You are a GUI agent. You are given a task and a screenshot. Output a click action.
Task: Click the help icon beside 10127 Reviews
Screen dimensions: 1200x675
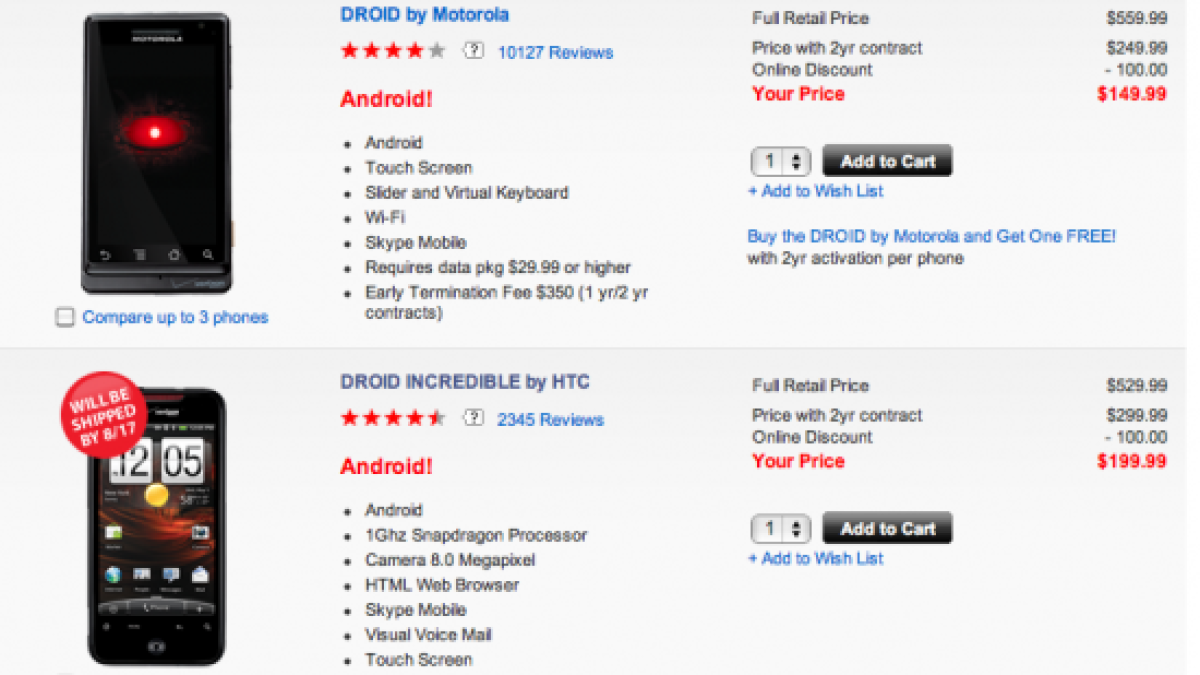pyautogui.click(x=473, y=52)
